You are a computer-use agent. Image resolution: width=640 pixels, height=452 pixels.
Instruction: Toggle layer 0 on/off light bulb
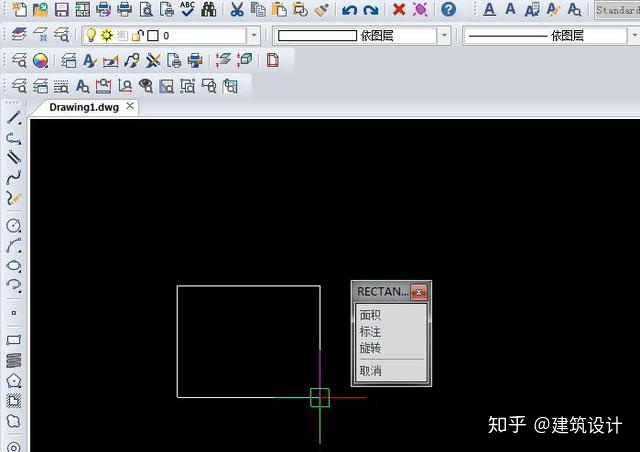(x=91, y=35)
